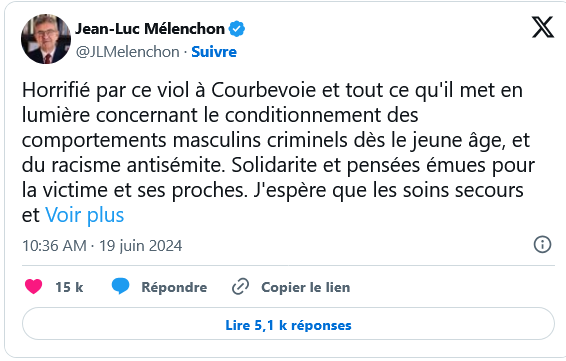Click the Jean-Luc Mélenchon display name
This screenshot has width=566, height=361.
[x=150, y=29]
